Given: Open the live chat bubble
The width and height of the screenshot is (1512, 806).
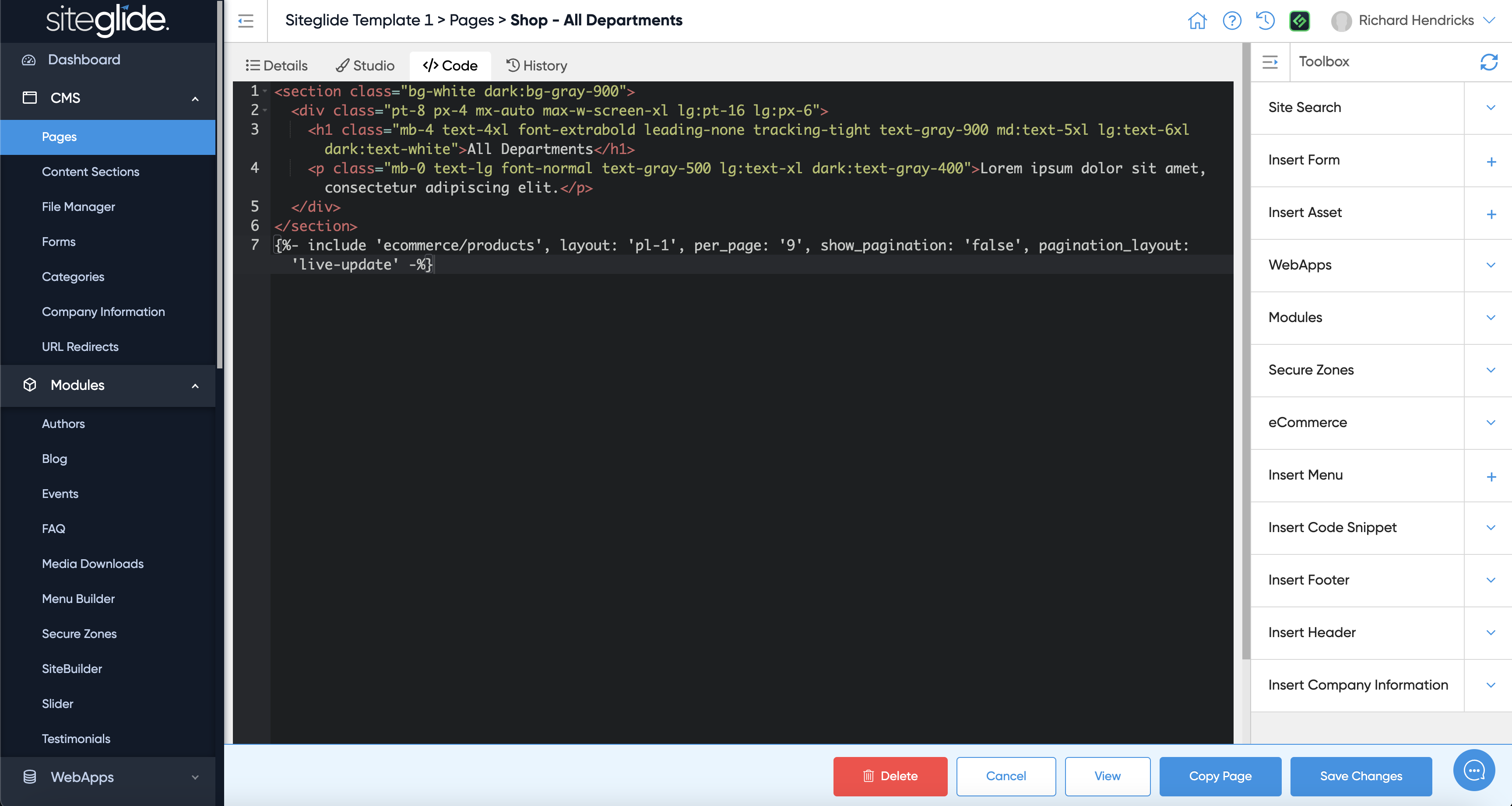Looking at the screenshot, I should 1473,770.
